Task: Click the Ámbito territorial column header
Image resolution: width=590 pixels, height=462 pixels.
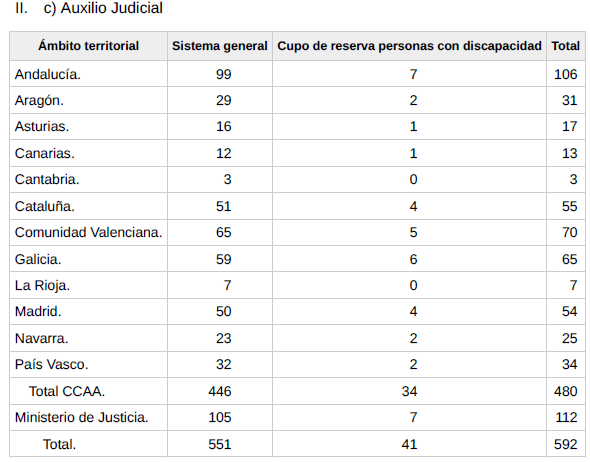Action: [x=88, y=46]
